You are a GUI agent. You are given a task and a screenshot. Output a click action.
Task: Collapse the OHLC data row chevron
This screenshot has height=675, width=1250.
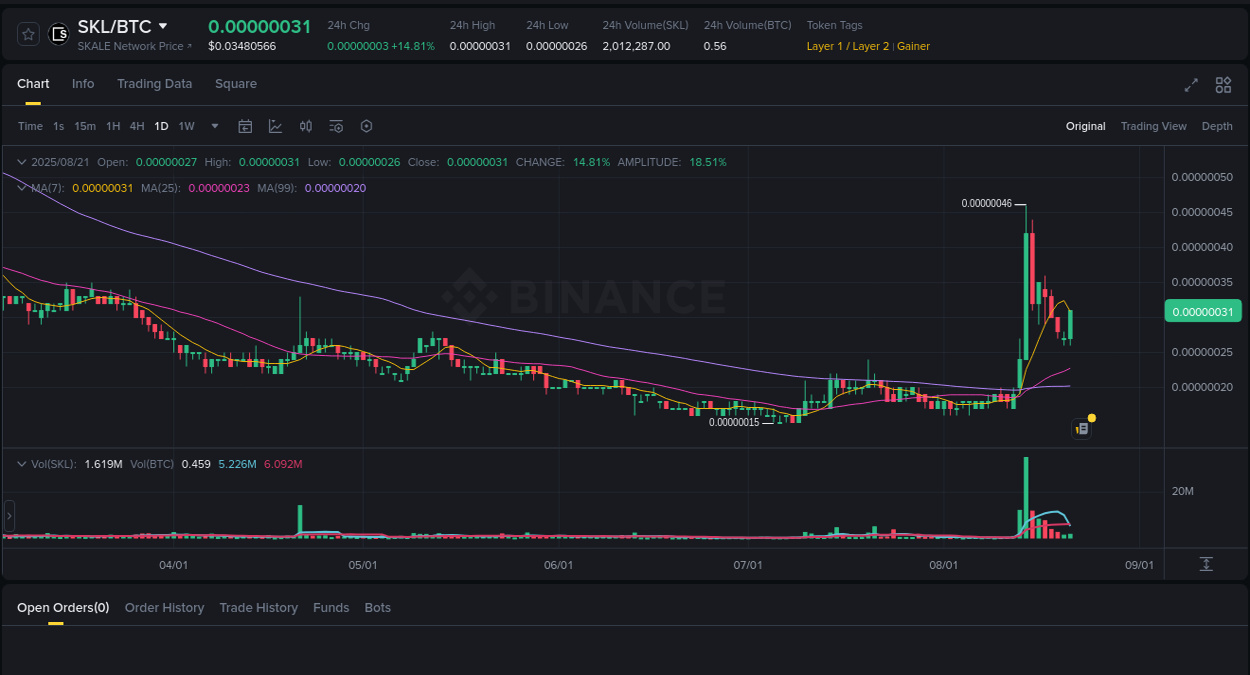pyautogui.click(x=22, y=162)
